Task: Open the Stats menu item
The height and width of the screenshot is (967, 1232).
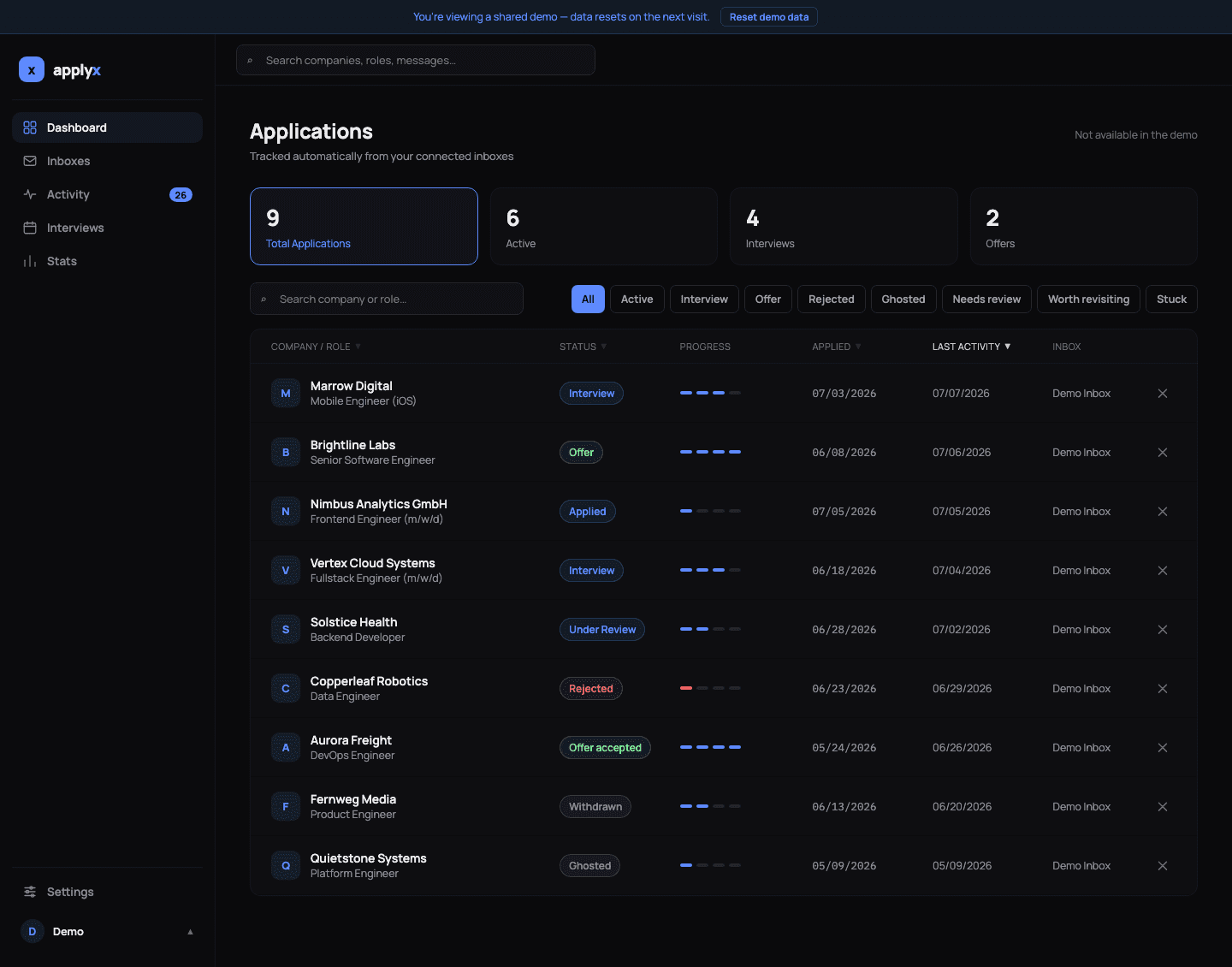Action: [107, 261]
